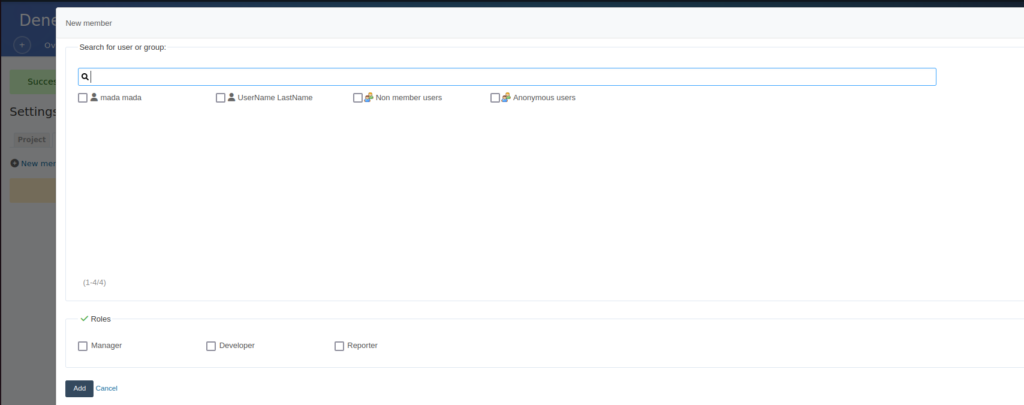Enable the Anonymous users checkbox
Screen dimensions: 1024x405
tap(495, 98)
